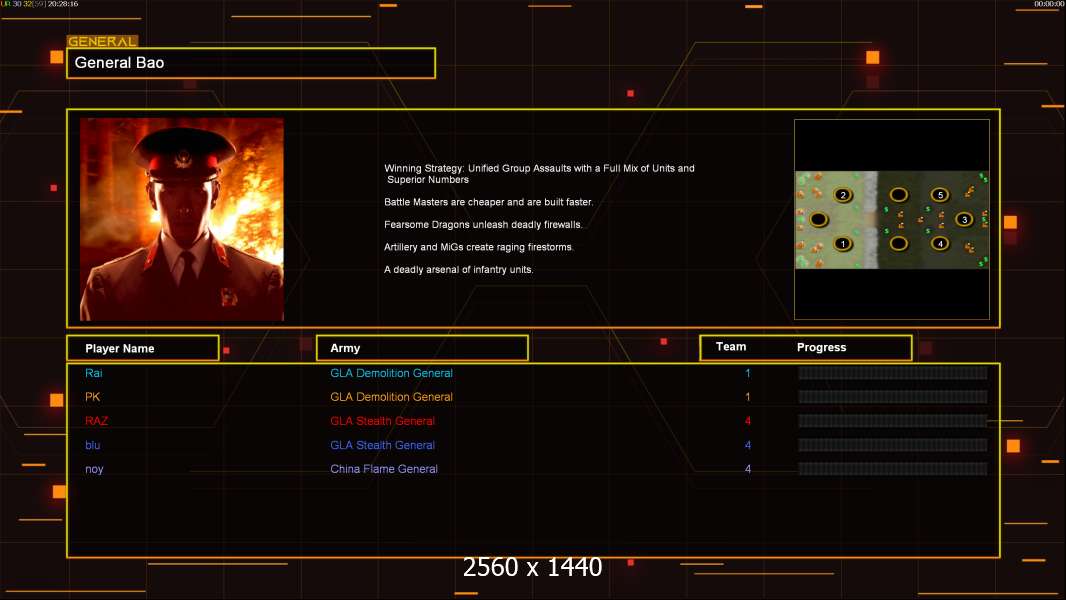1066x600 pixels.
Task: Click the GENERAL label above the name box
Action: coord(102,41)
